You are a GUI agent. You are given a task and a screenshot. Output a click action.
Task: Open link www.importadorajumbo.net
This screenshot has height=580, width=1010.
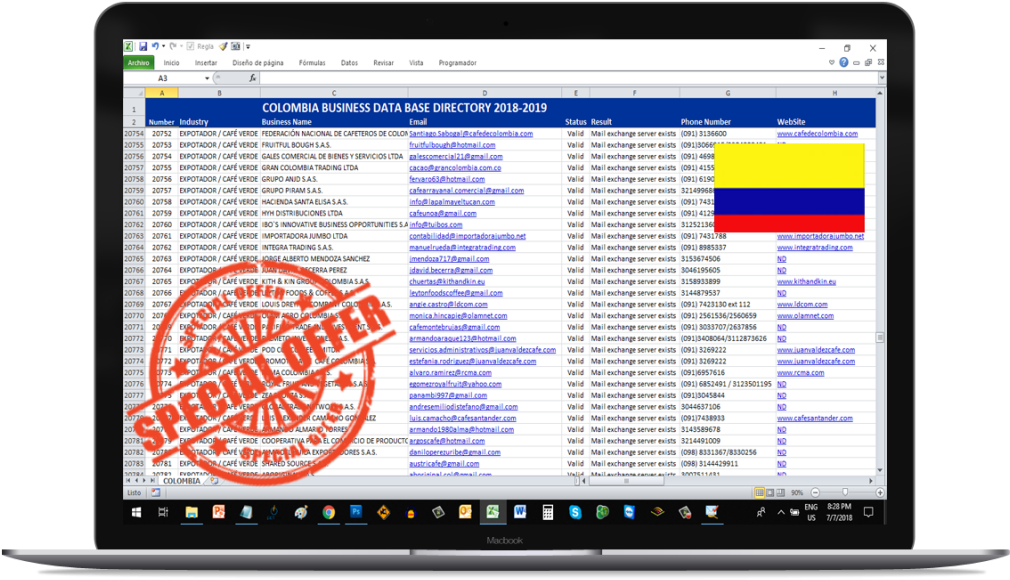tap(821, 236)
